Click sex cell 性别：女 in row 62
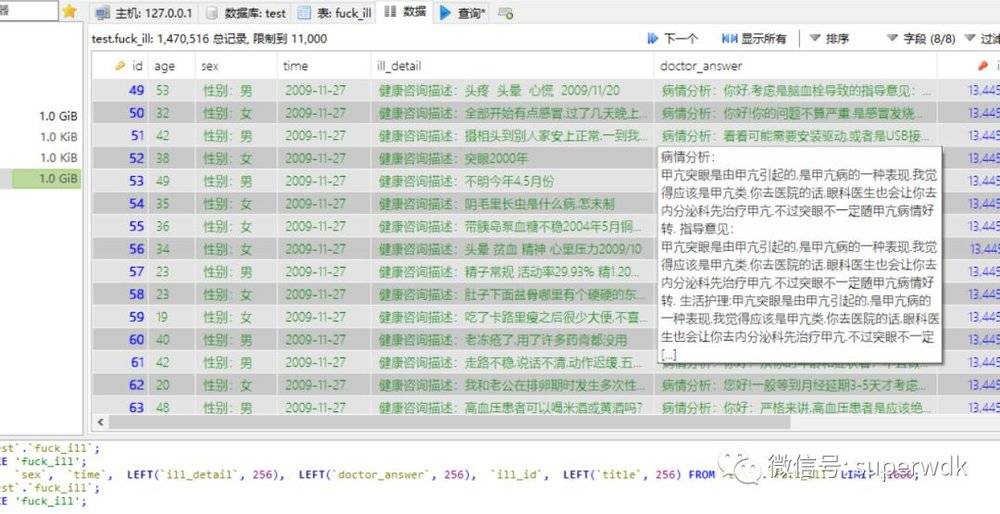Viewport: 1000px width, 514px height. tap(236, 385)
